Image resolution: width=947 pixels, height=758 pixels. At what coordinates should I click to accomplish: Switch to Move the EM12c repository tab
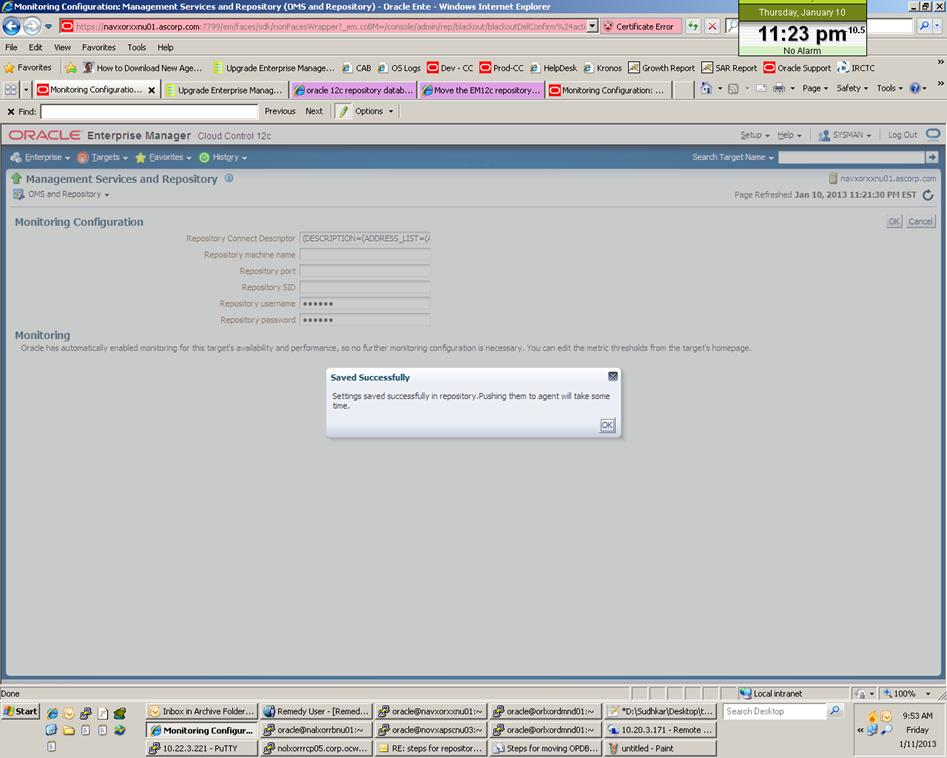pyautogui.click(x=481, y=90)
